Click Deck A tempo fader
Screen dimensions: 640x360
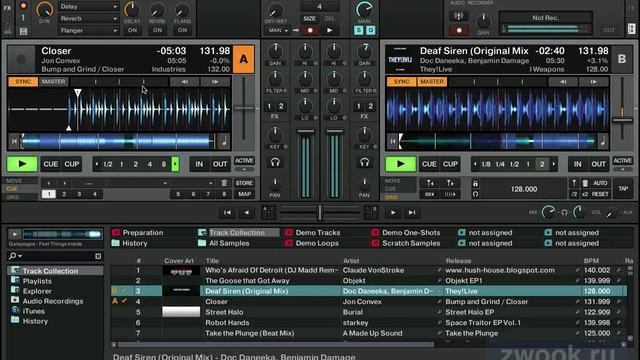244,109
